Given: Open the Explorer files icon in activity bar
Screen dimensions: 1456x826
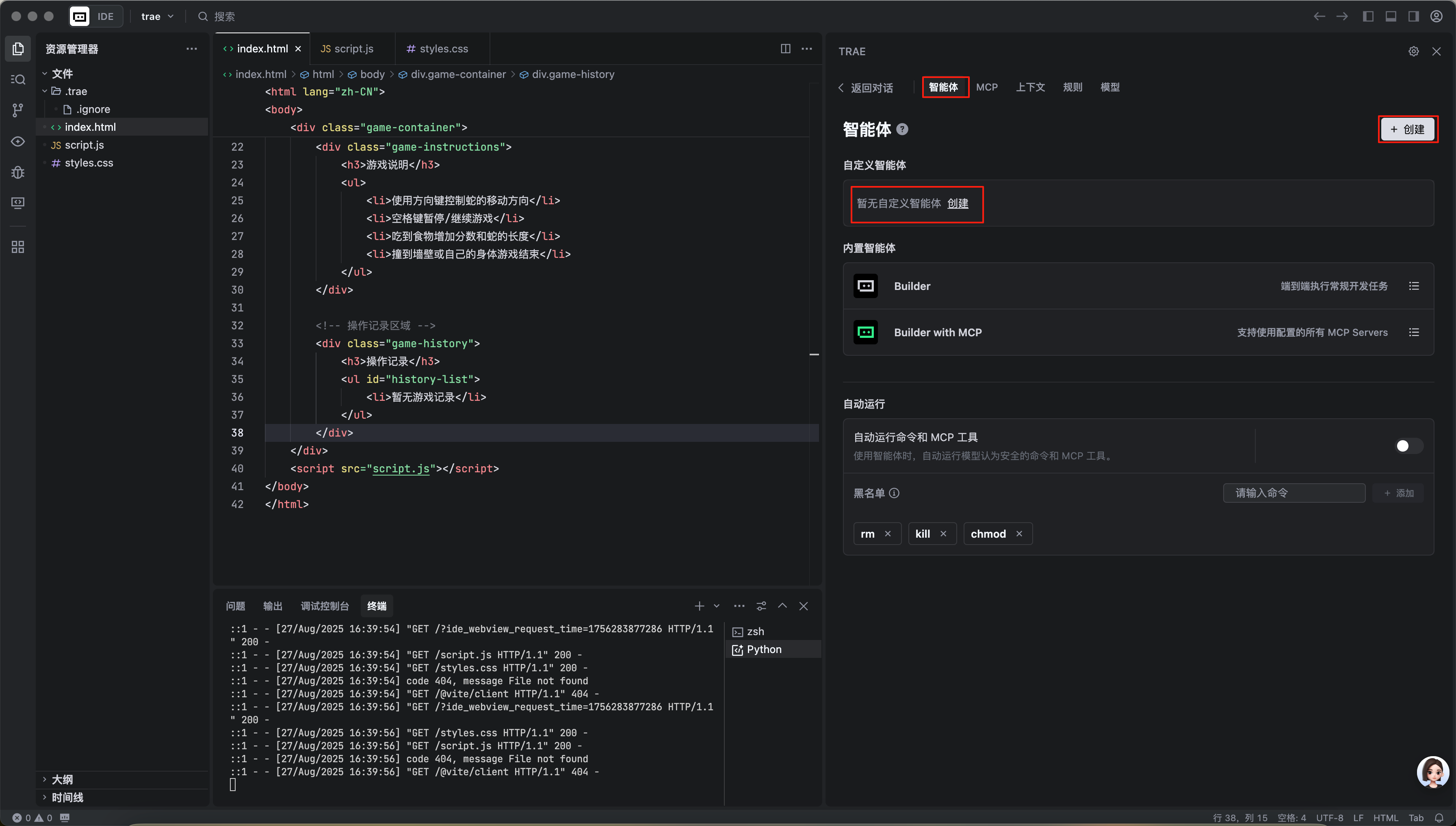Looking at the screenshot, I should 17,49.
